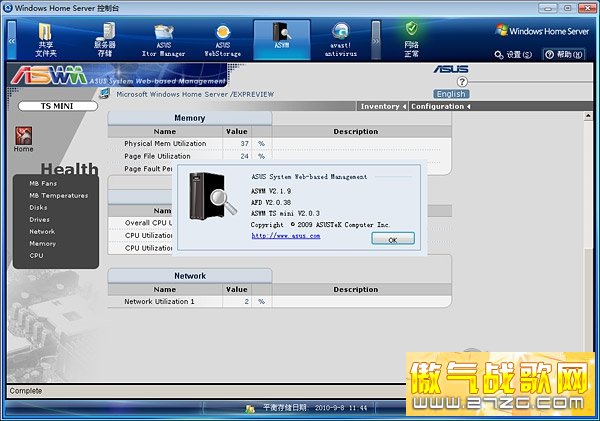Open MB Fans health page
The height and width of the screenshot is (421, 600).
43,184
